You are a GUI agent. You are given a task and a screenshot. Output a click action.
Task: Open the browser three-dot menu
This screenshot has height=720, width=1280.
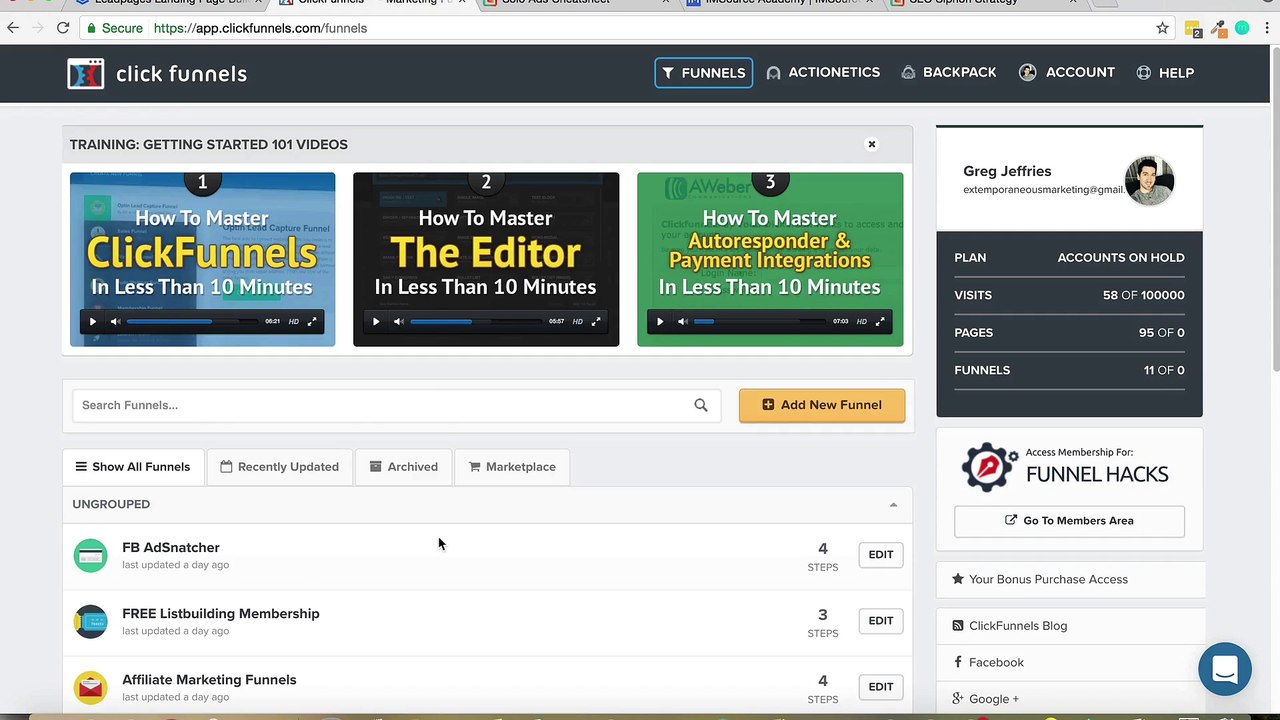click(x=1266, y=28)
